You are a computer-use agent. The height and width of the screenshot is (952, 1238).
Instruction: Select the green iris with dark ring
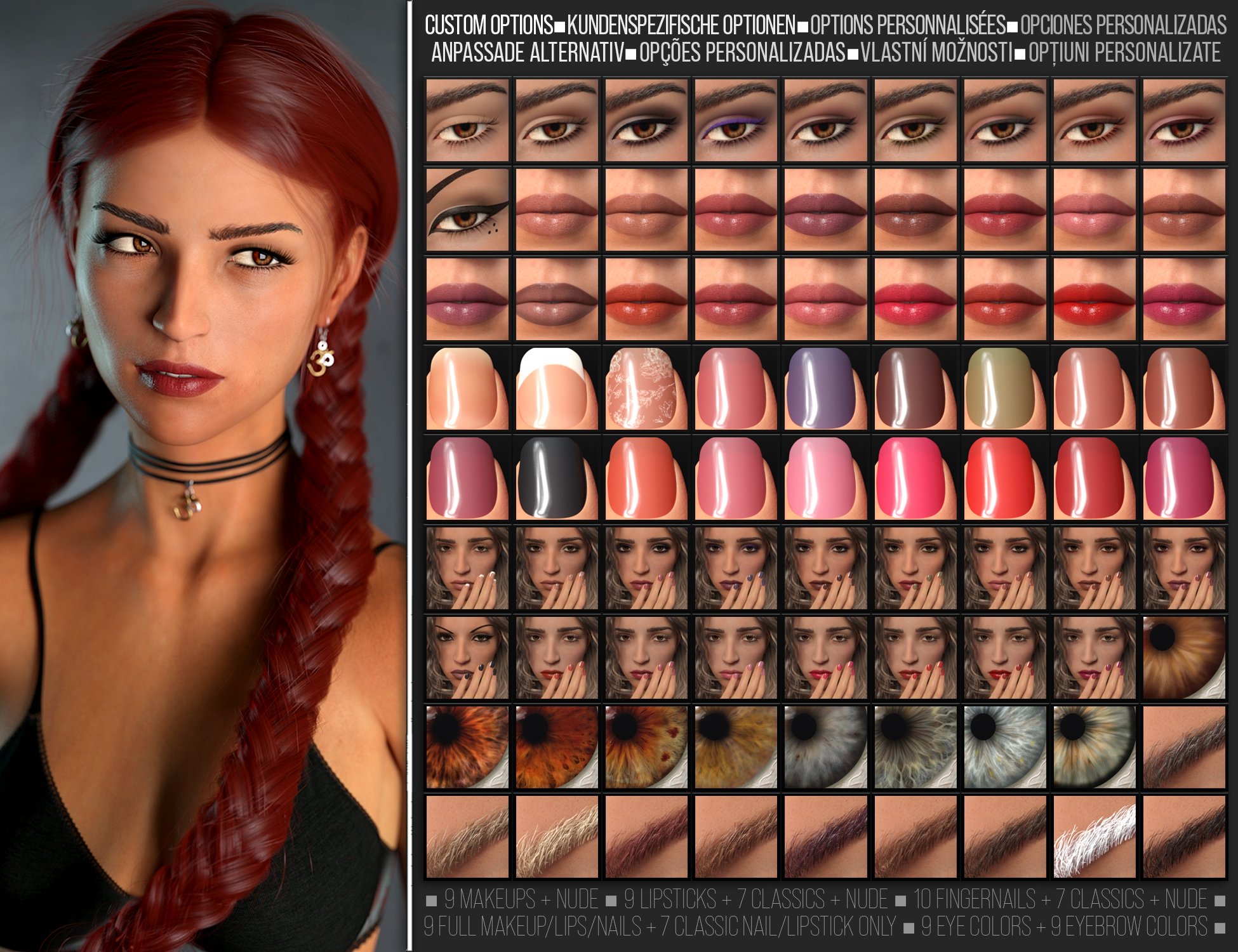point(1094,747)
